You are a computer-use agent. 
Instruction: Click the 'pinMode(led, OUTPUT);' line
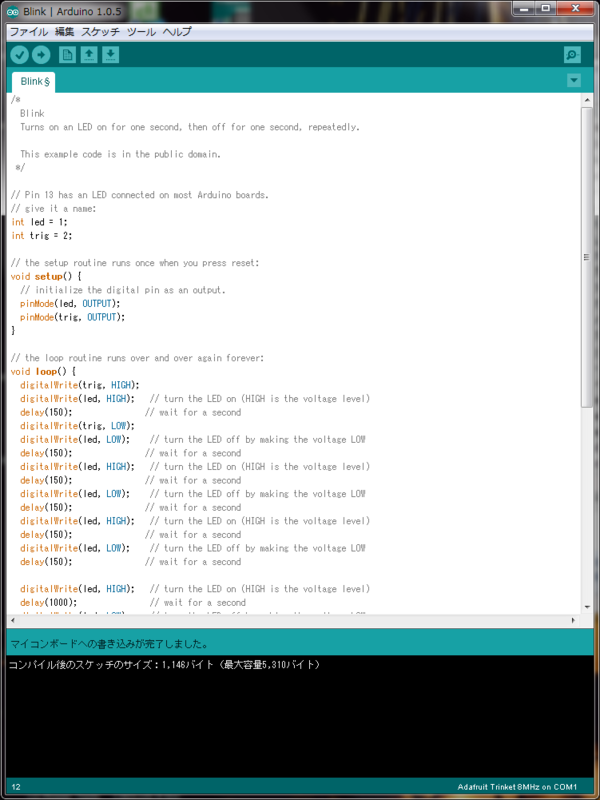click(x=70, y=304)
